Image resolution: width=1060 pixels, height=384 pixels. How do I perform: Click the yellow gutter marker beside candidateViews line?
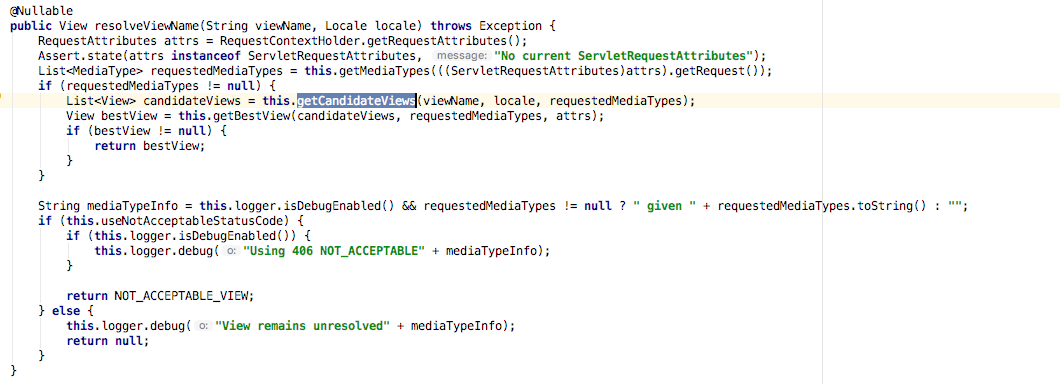(x=1, y=101)
